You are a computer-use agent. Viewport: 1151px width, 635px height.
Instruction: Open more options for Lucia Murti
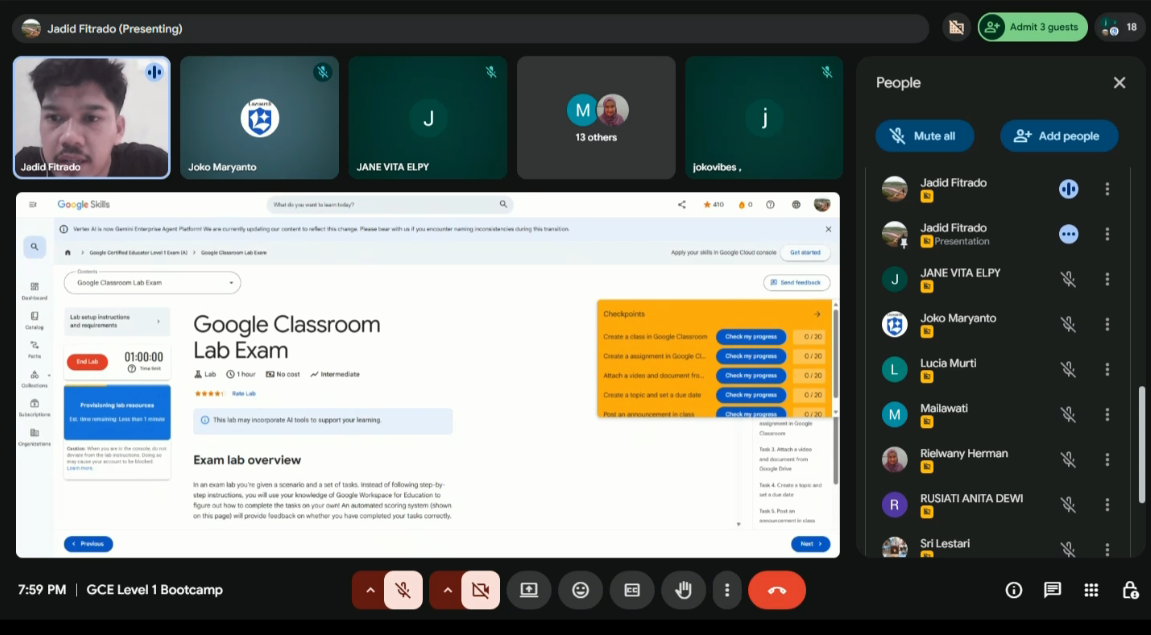1107,369
